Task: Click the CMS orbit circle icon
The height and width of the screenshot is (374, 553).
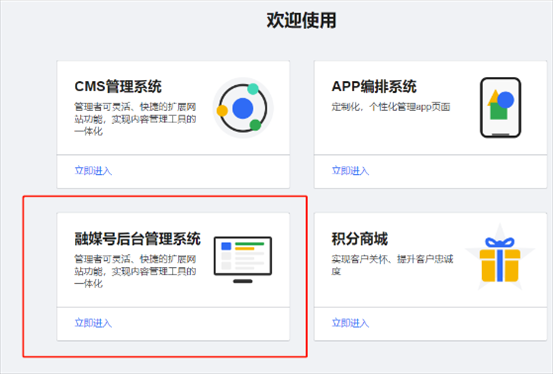Action: click(x=243, y=108)
